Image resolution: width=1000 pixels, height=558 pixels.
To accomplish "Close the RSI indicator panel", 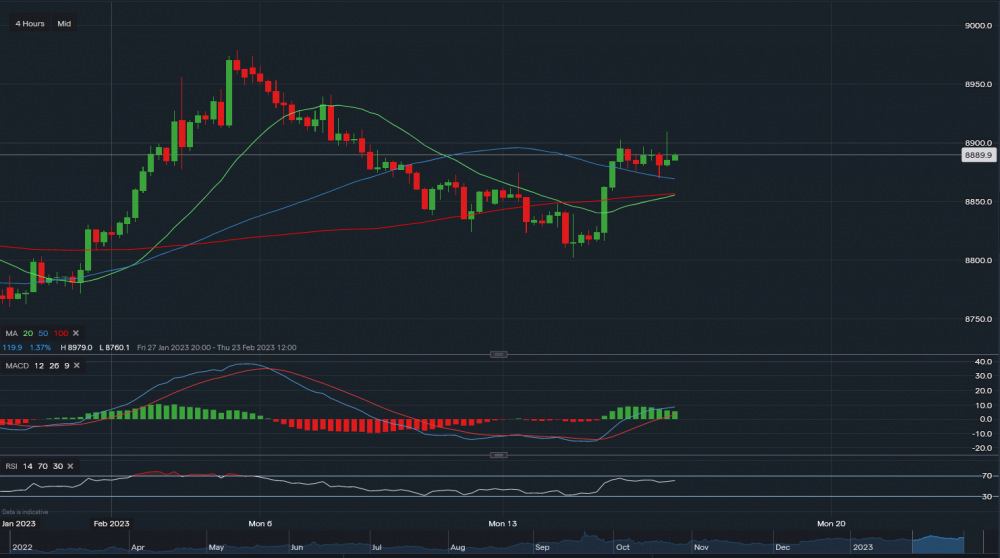I will 71,466.
